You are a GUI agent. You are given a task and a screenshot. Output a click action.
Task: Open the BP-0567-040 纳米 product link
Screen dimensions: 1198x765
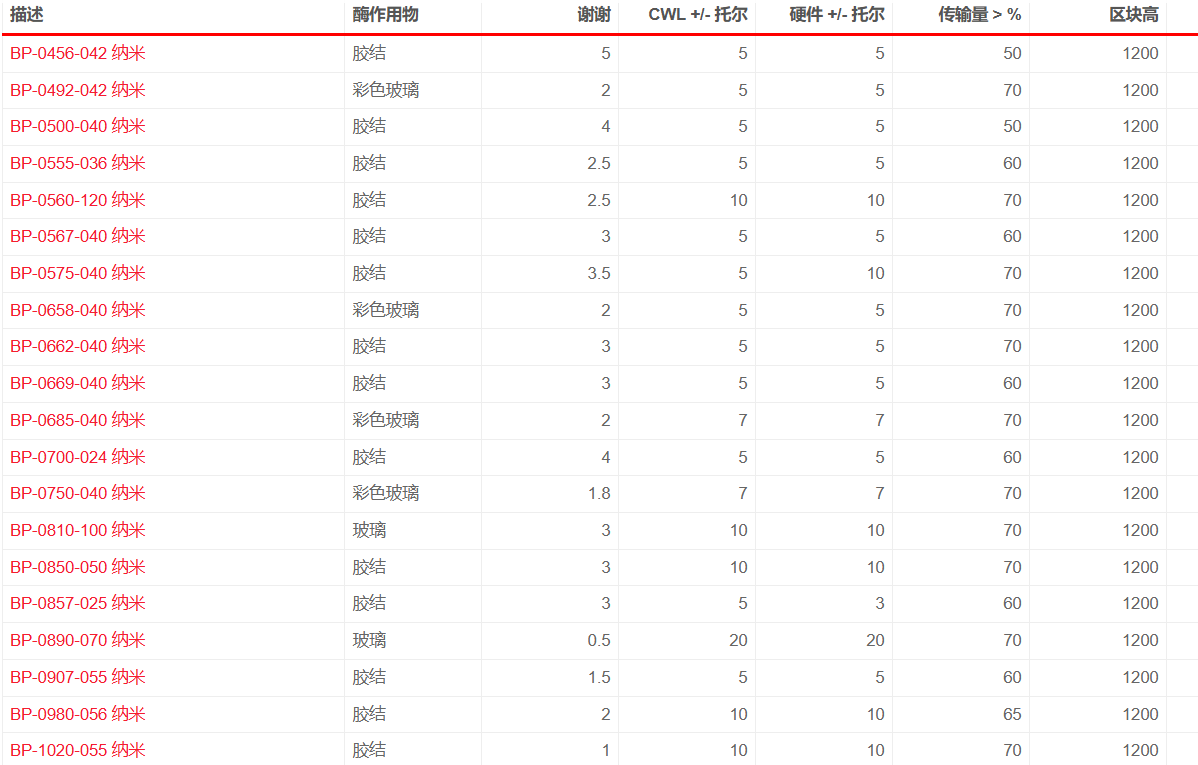[x=77, y=237]
